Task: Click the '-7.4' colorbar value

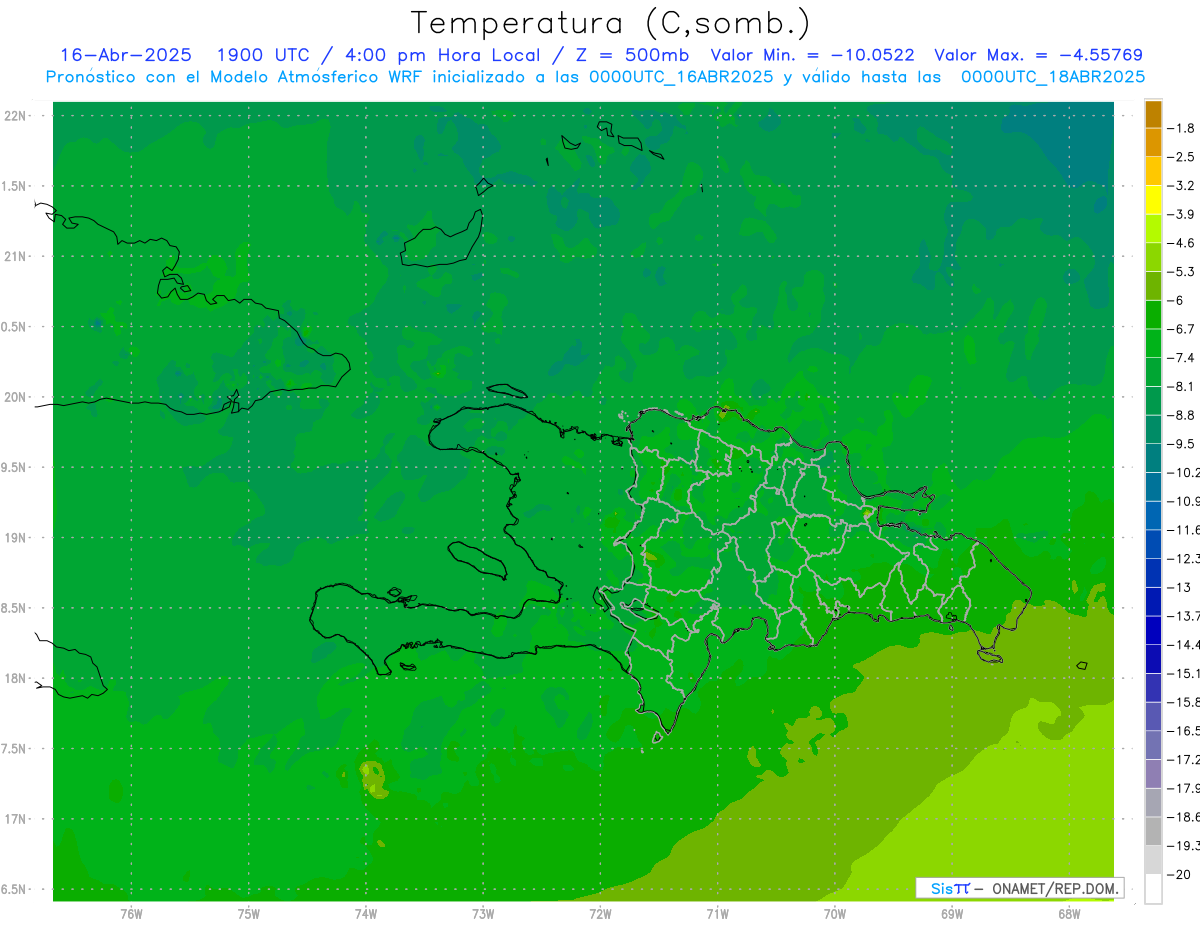Action: pos(1182,358)
